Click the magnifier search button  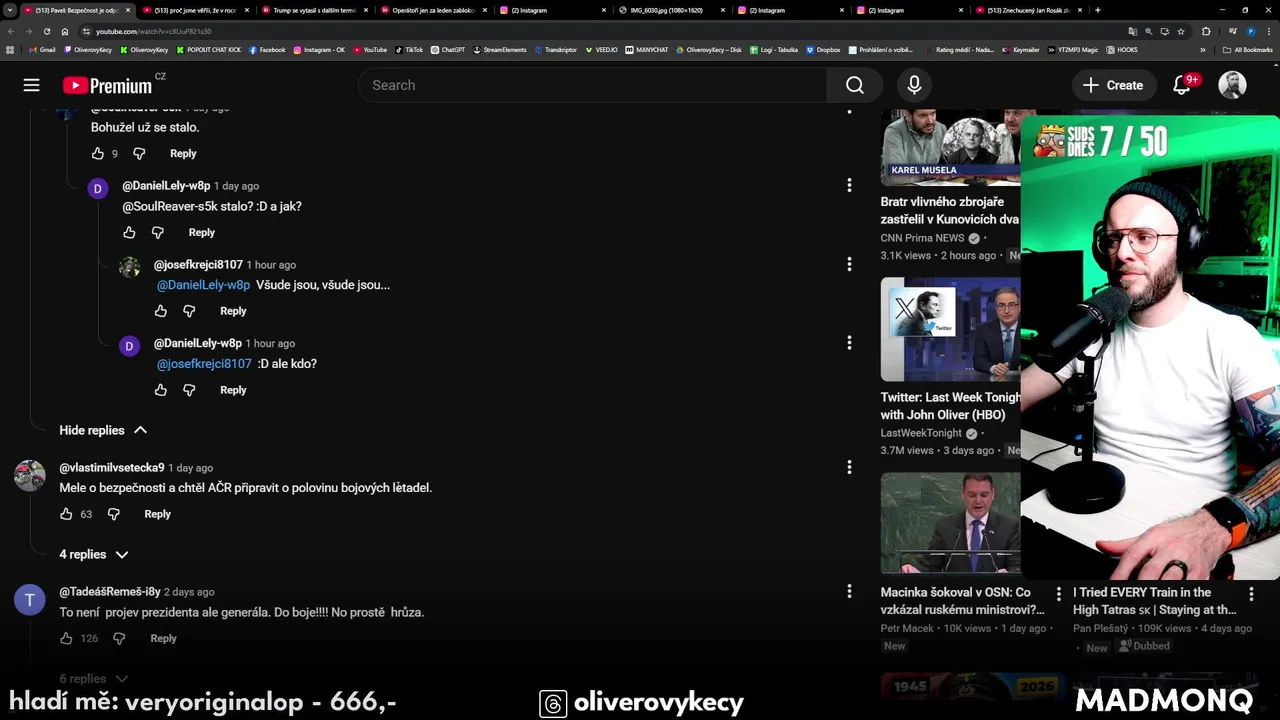tap(855, 85)
